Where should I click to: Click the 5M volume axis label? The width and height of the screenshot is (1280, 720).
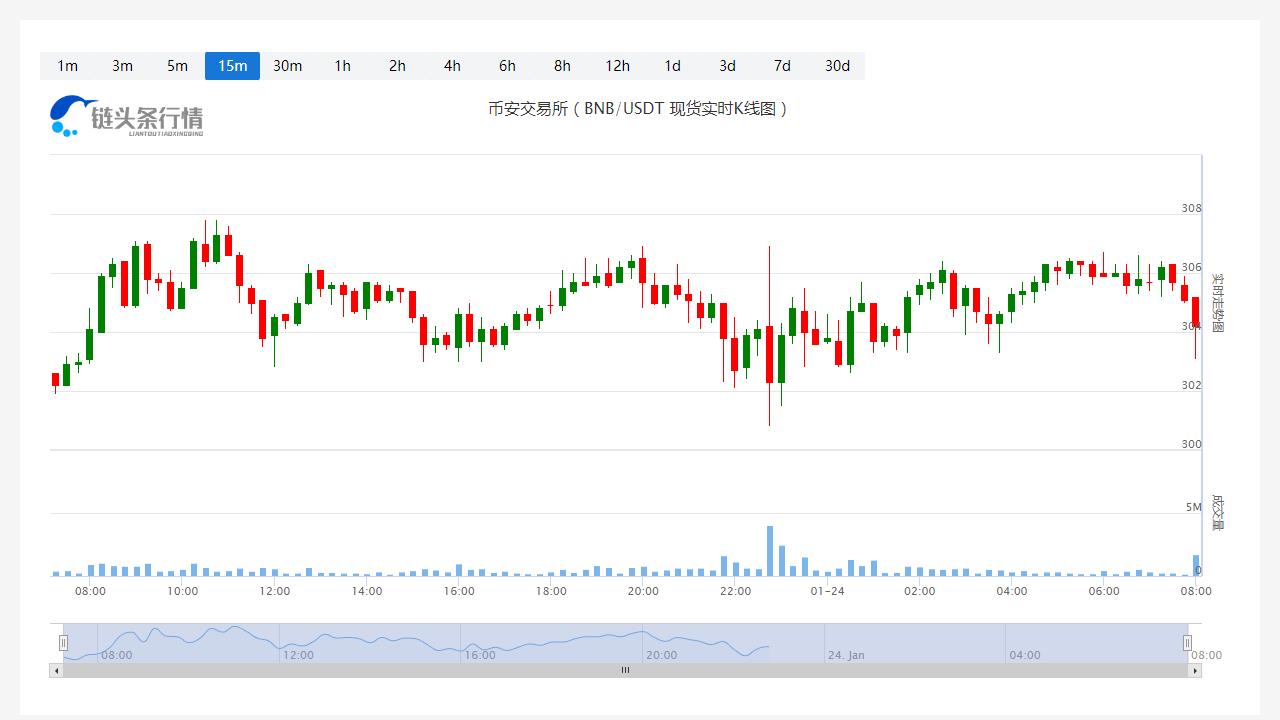(x=1193, y=507)
